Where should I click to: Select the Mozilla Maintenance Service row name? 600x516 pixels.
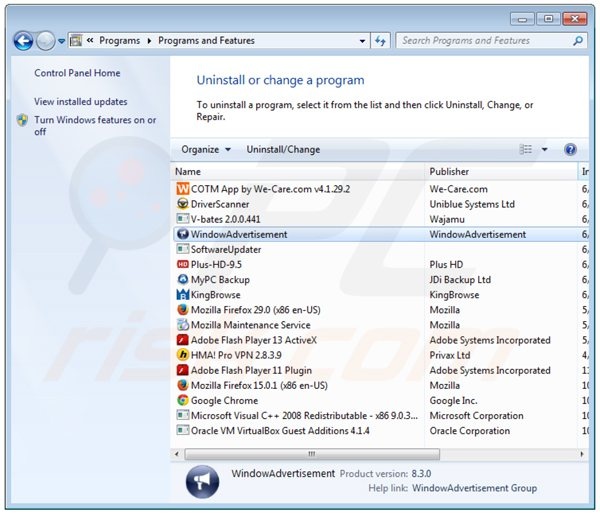[x=251, y=325]
